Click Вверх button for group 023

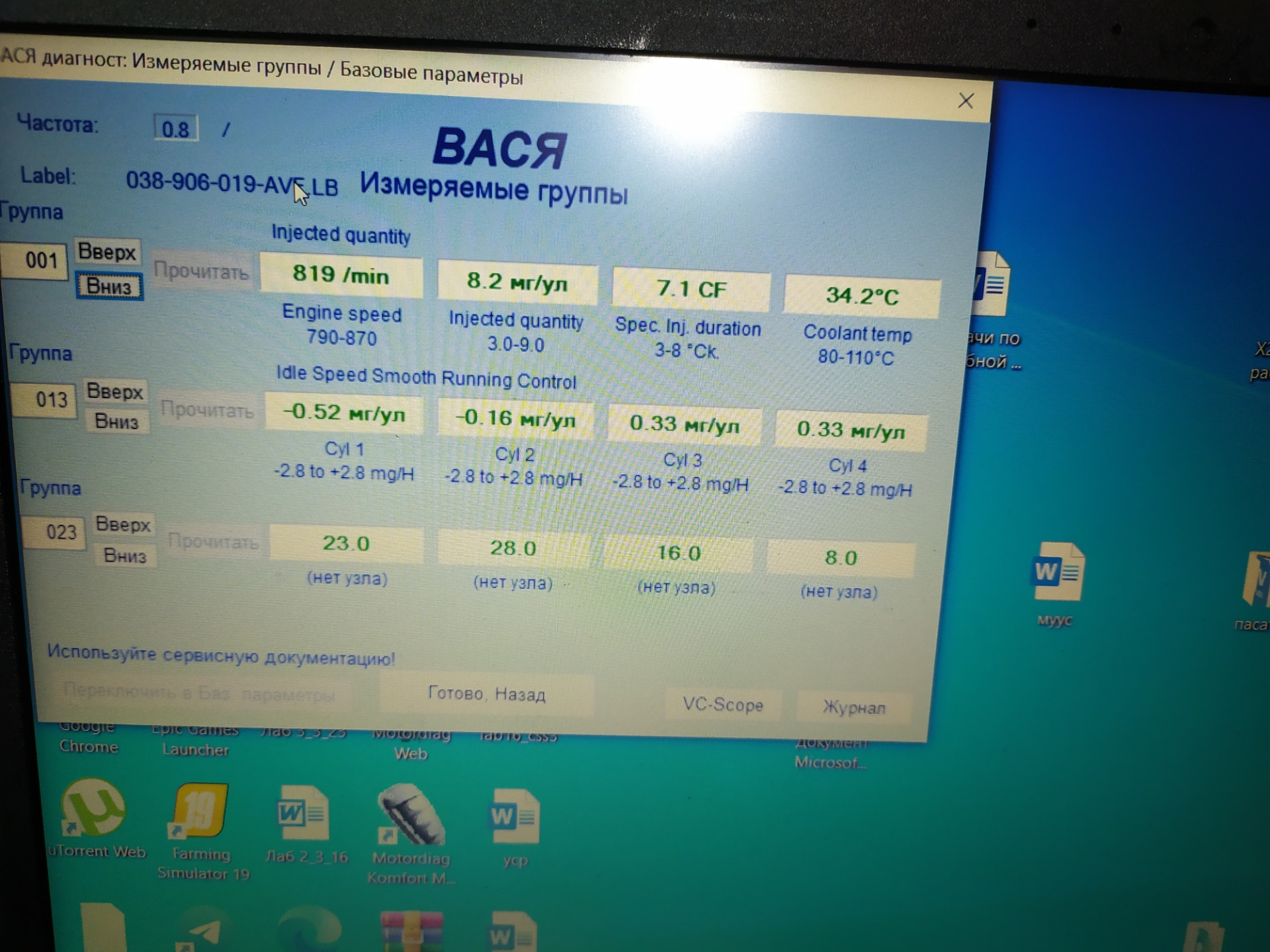click(123, 524)
